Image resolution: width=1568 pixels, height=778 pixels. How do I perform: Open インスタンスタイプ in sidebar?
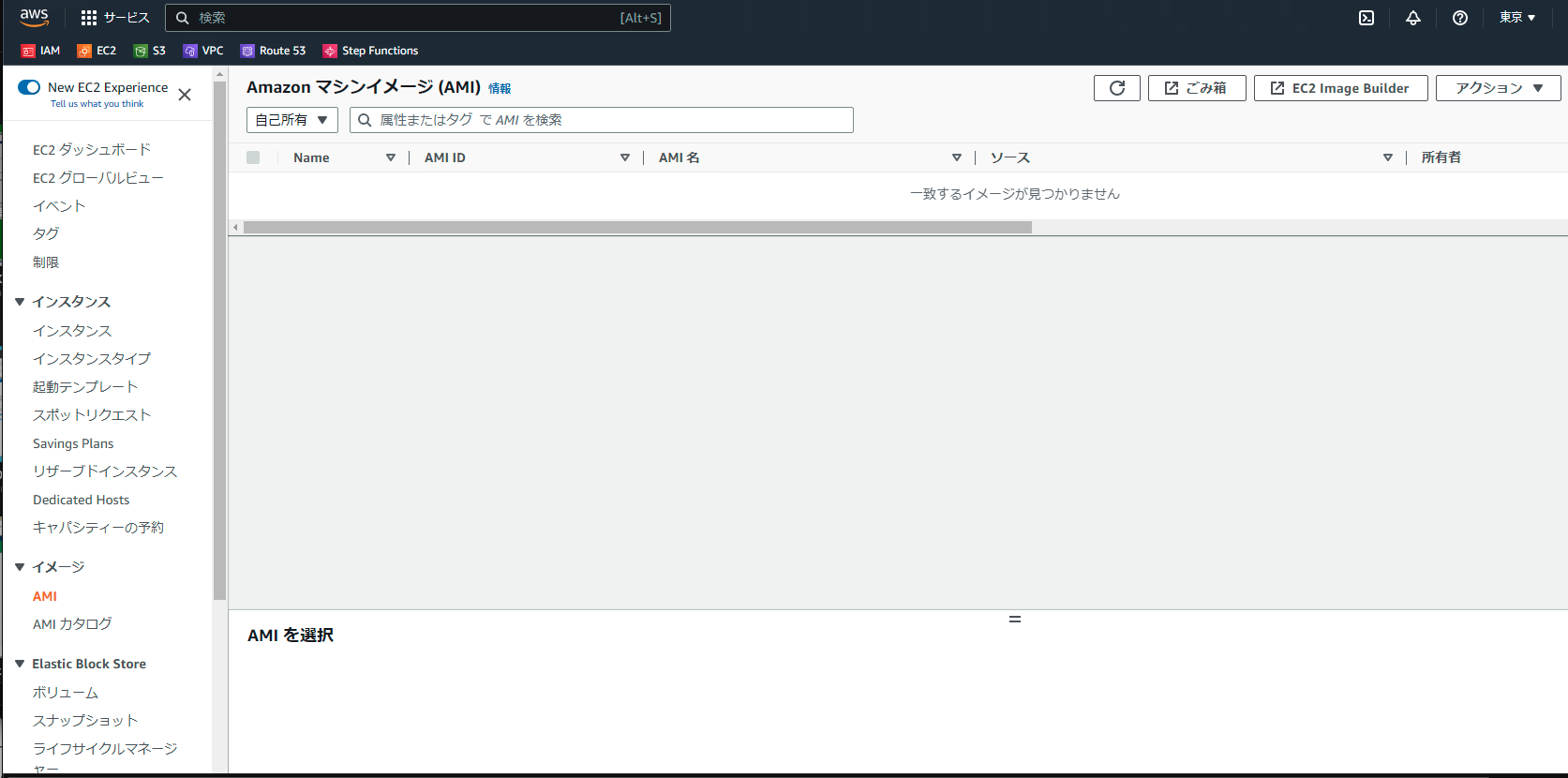(x=92, y=359)
